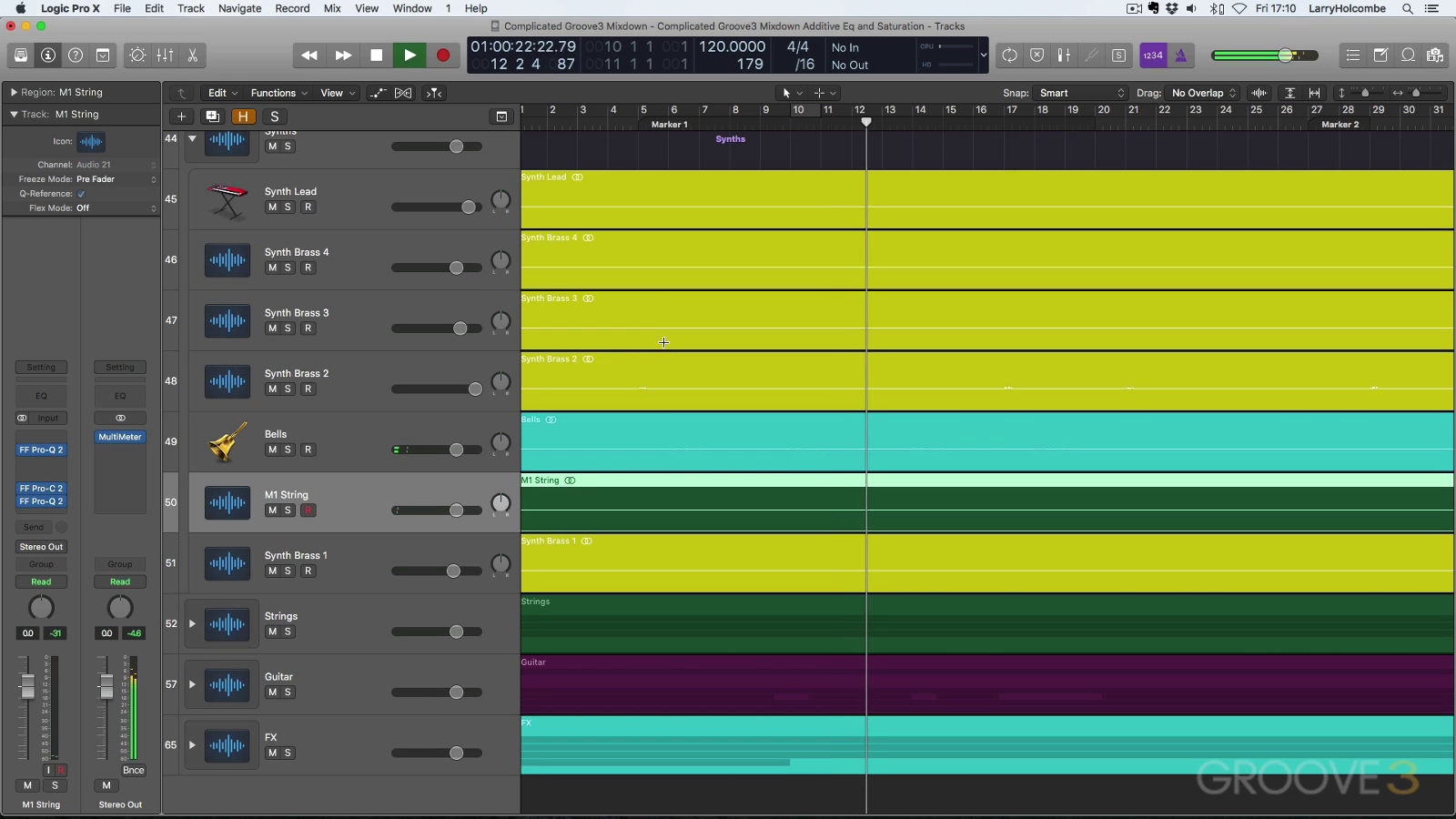Open the Loop Browser button

click(1408, 56)
